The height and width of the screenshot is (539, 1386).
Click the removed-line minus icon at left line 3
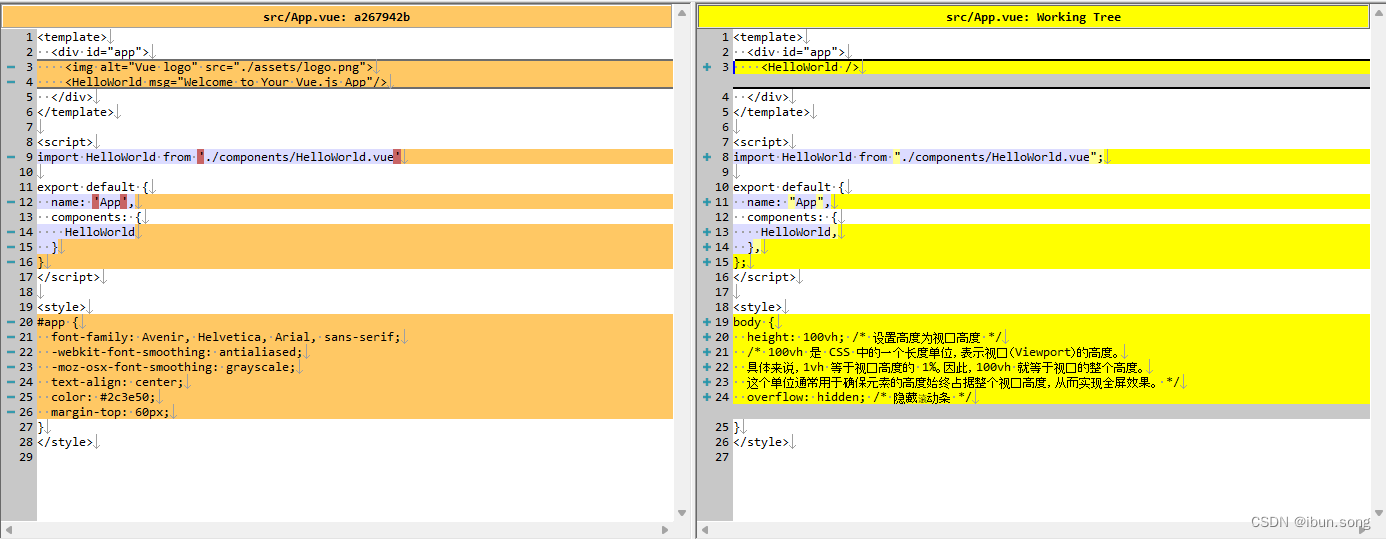[9, 67]
